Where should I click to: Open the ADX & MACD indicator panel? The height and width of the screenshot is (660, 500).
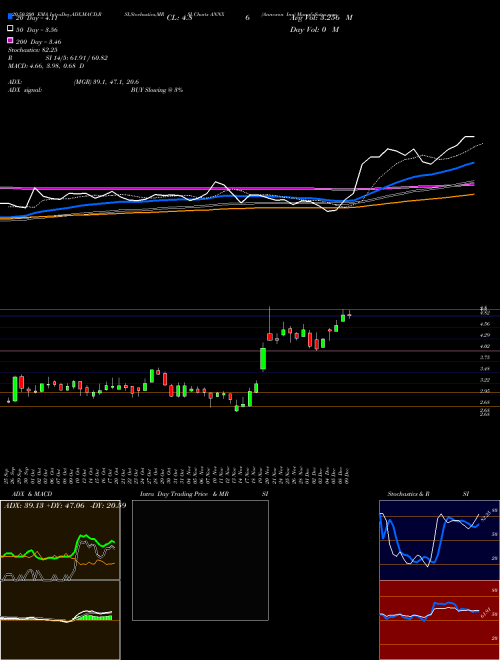pyautogui.click(x=60, y=580)
